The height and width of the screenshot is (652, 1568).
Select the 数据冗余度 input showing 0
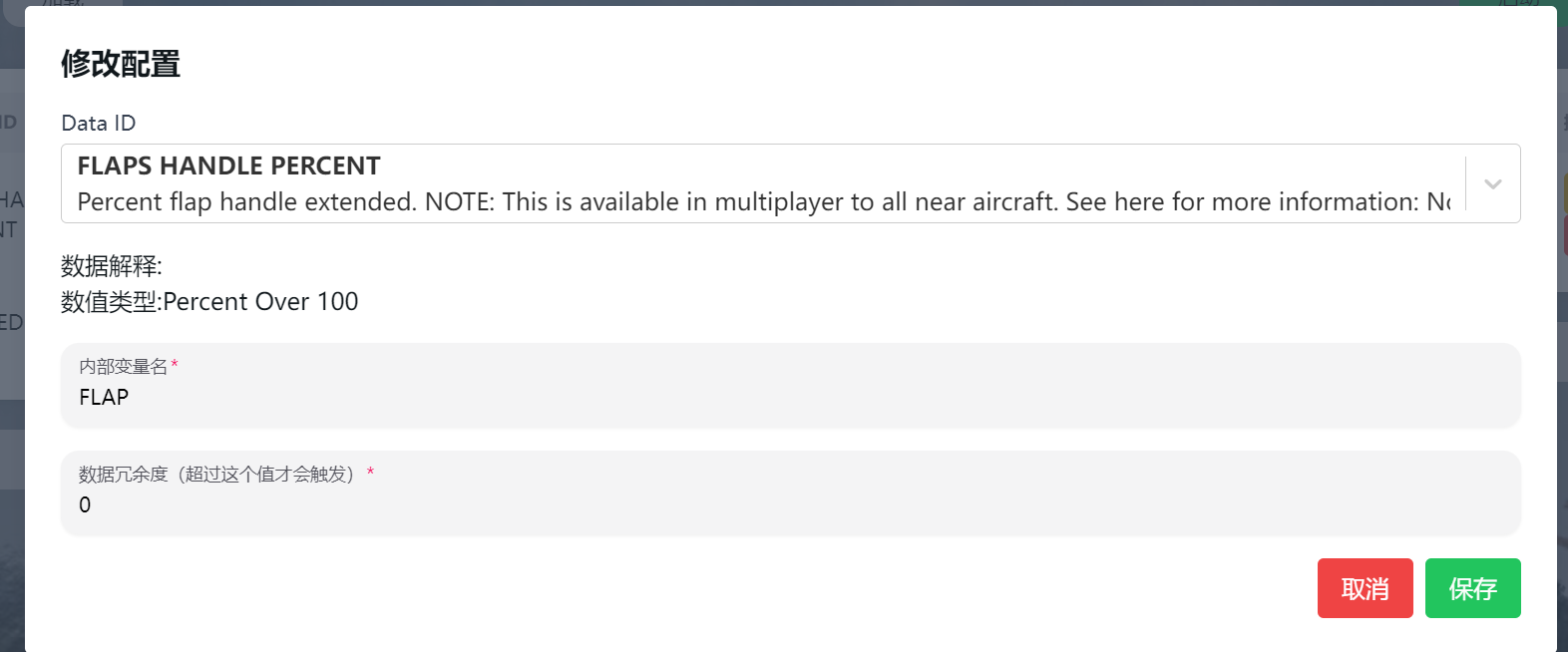[399, 504]
